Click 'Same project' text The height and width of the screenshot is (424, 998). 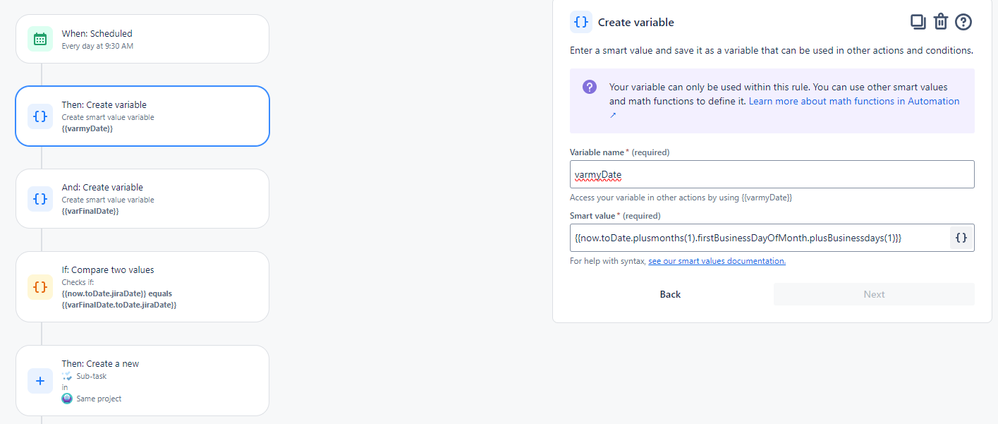pos(99,399)
